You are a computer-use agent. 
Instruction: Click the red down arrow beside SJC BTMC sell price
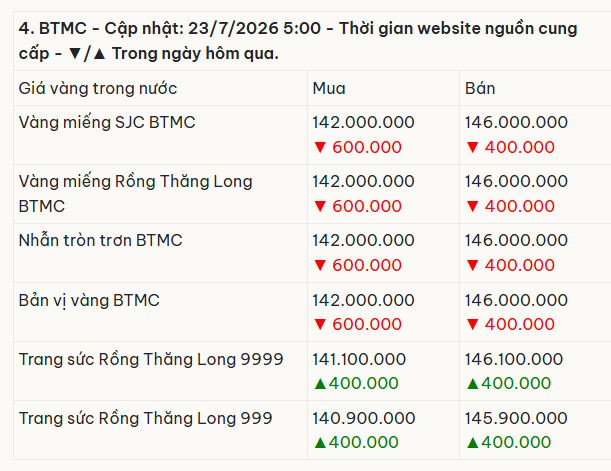coord(472,147)
